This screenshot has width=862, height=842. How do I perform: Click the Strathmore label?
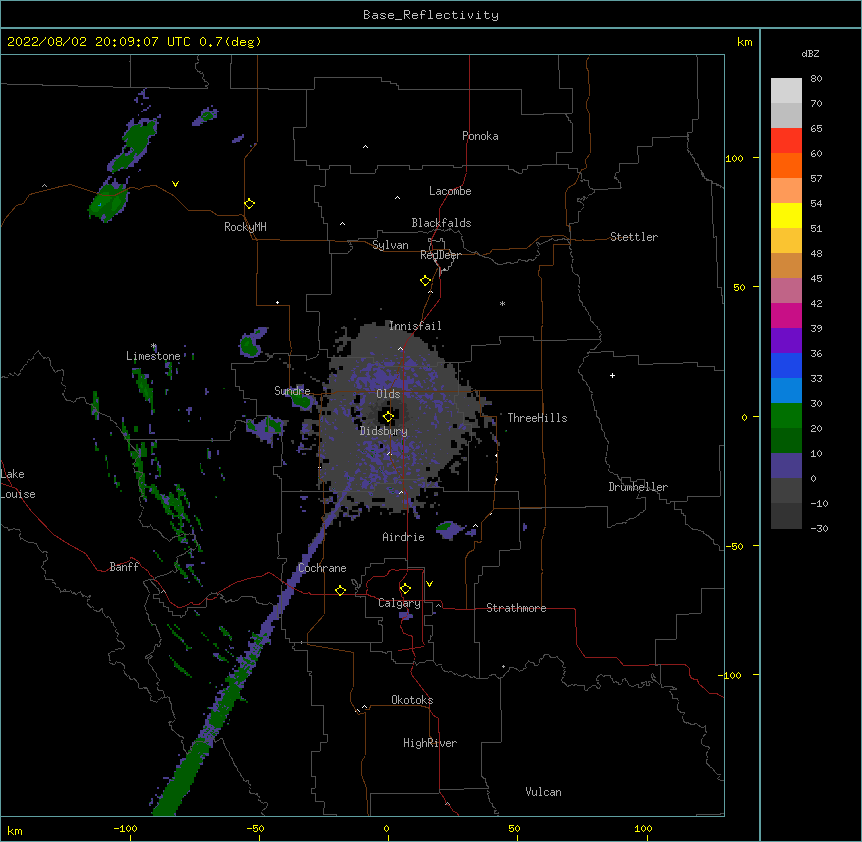pos(516,608)
